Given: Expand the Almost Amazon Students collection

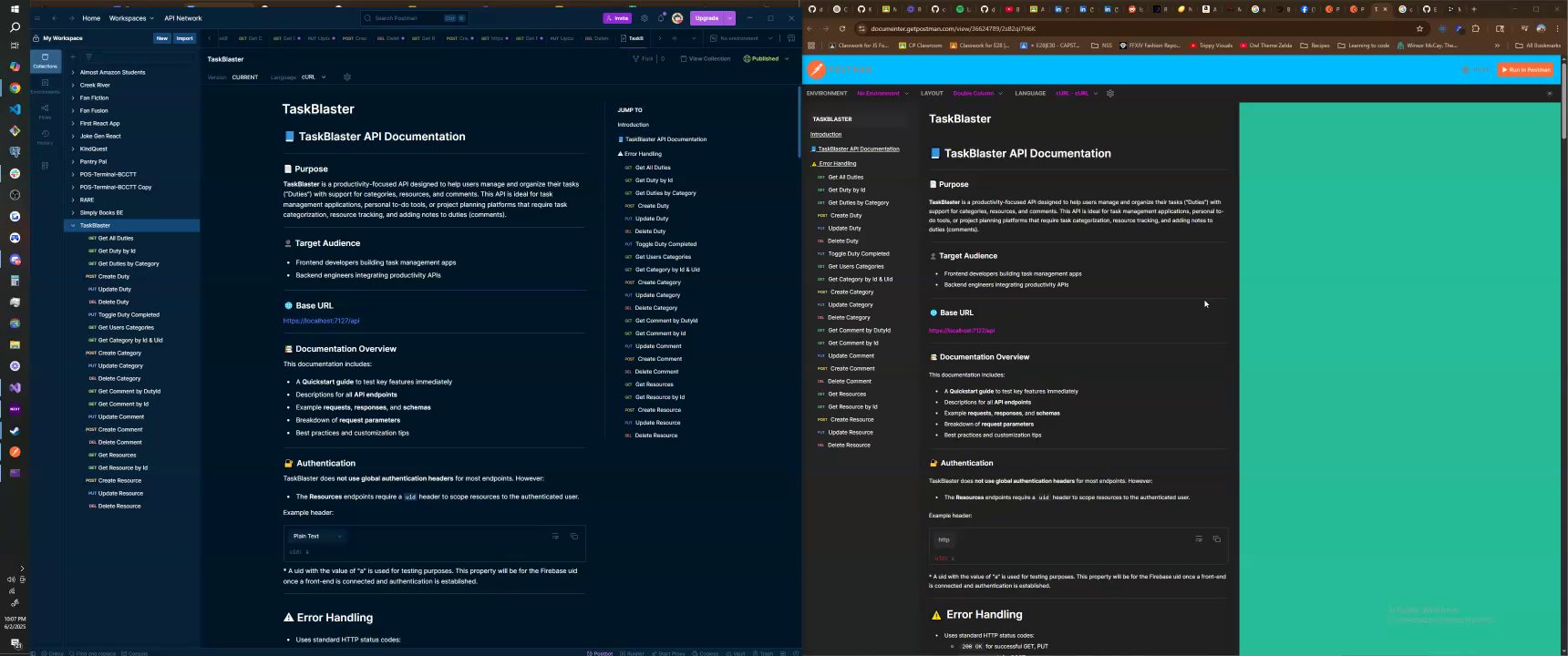Looking at the screenshot, I should click(73, 72).
